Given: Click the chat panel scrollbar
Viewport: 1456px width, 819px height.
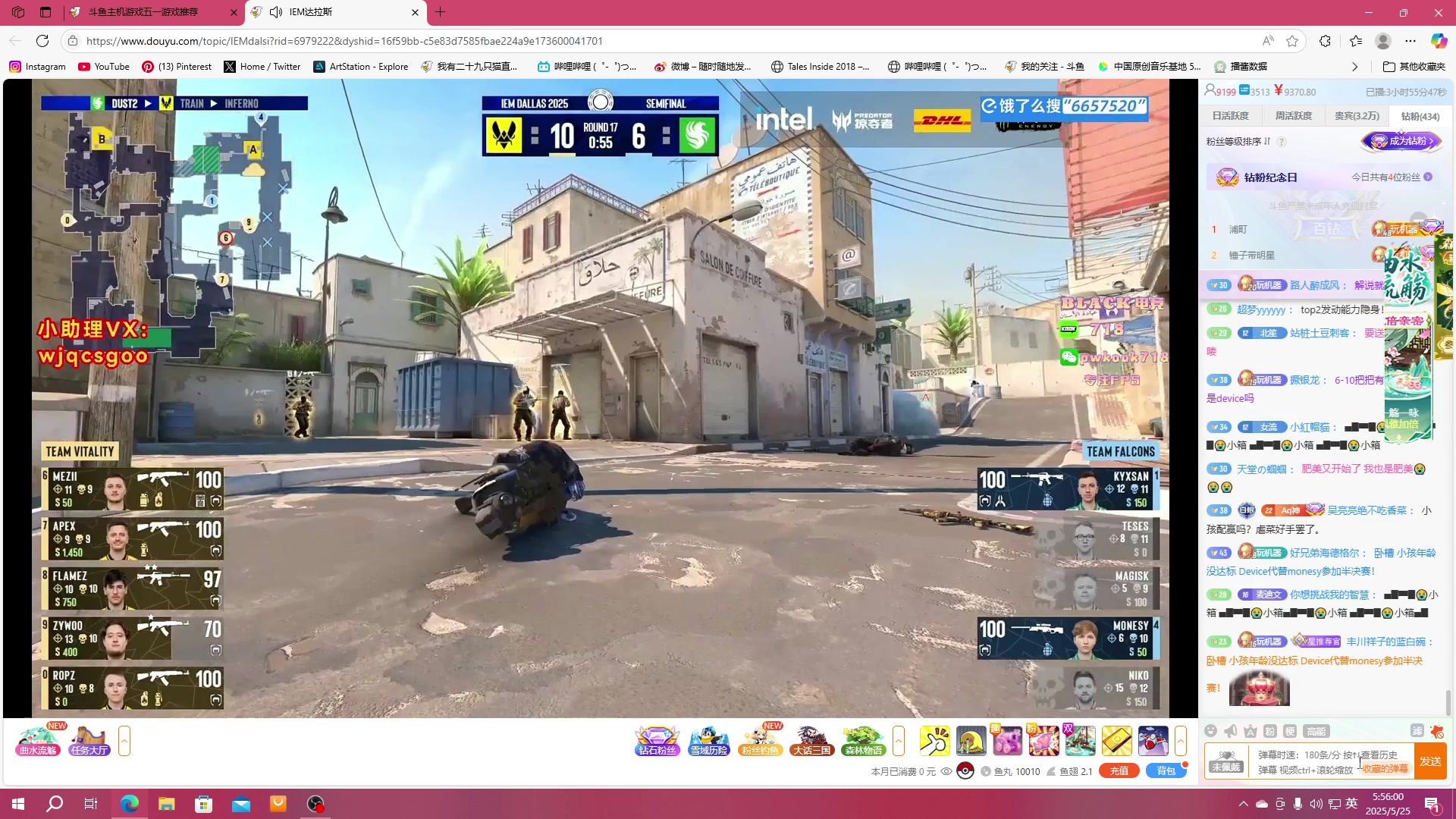Looking at the screenshot, I should click(1448, 702).
